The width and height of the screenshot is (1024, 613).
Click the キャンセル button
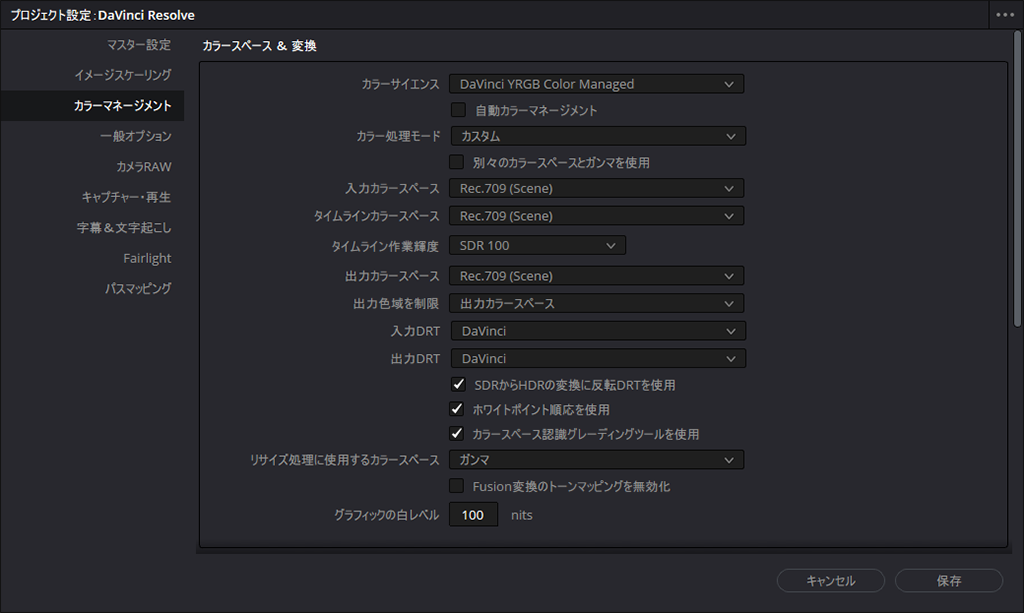click(x=831, y=580)
